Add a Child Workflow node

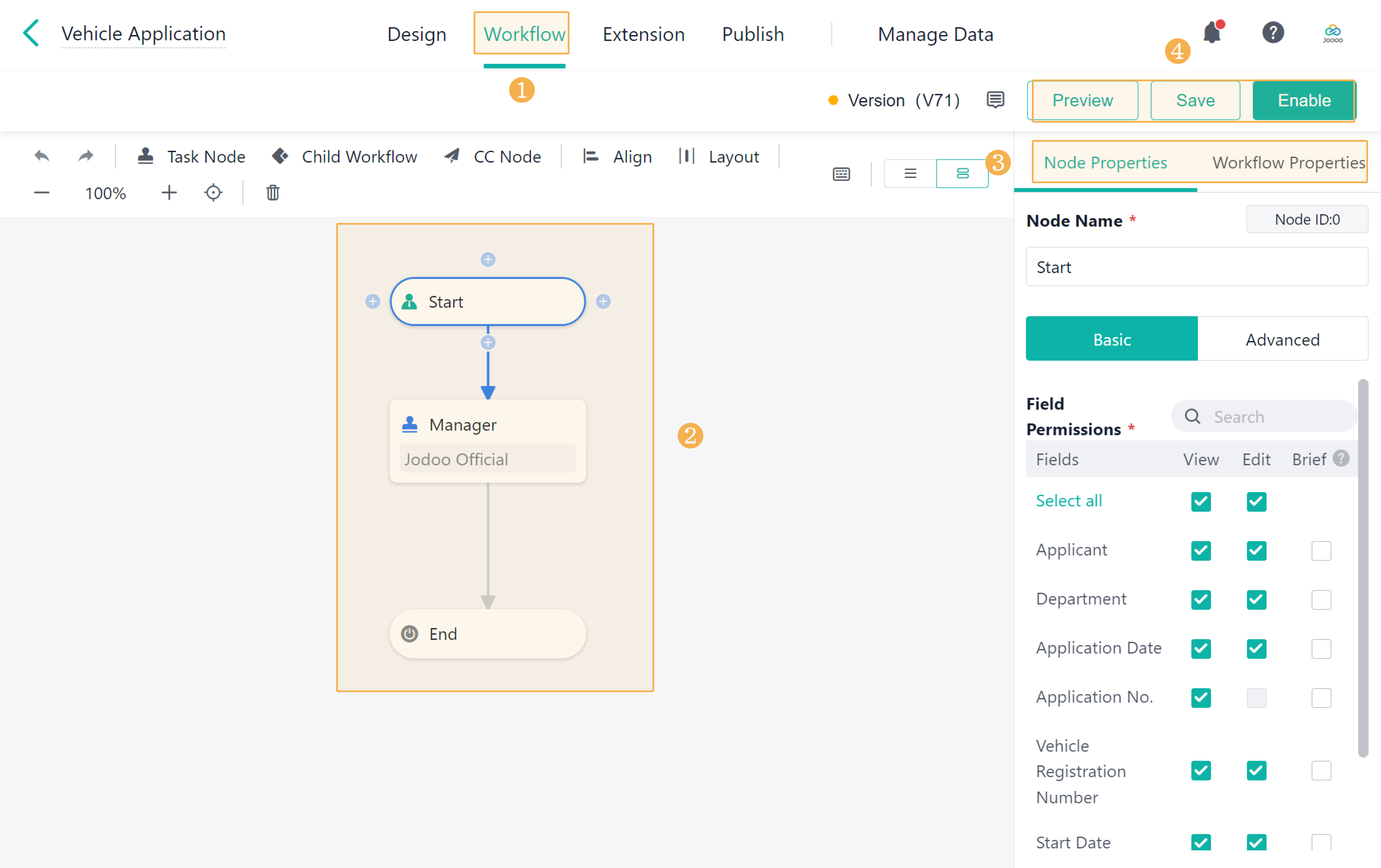[344, 156]
